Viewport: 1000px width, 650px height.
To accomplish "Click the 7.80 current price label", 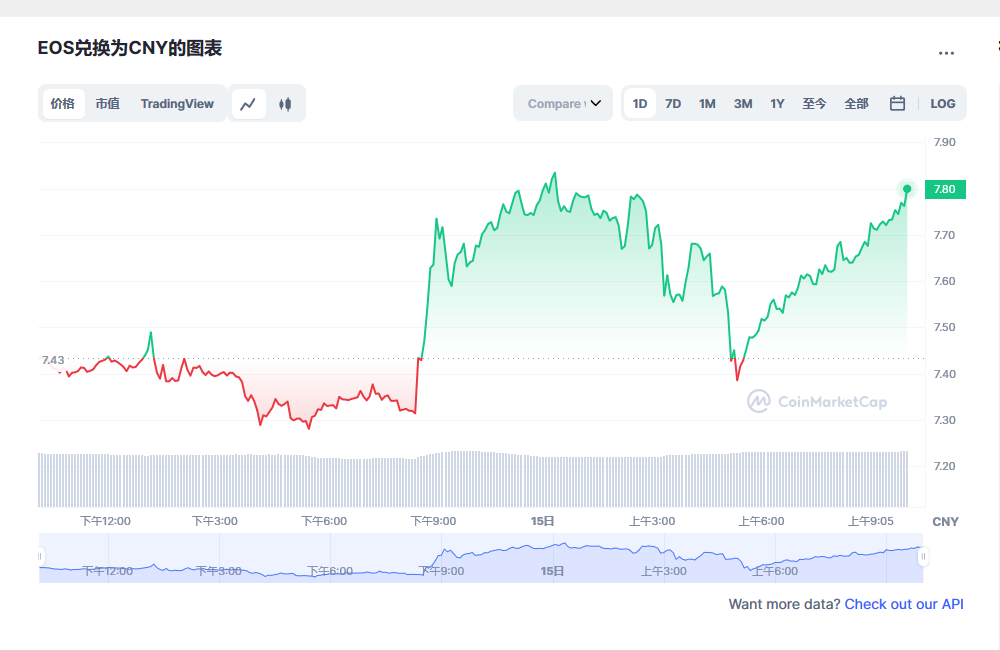I will click(x=945, y=189).
